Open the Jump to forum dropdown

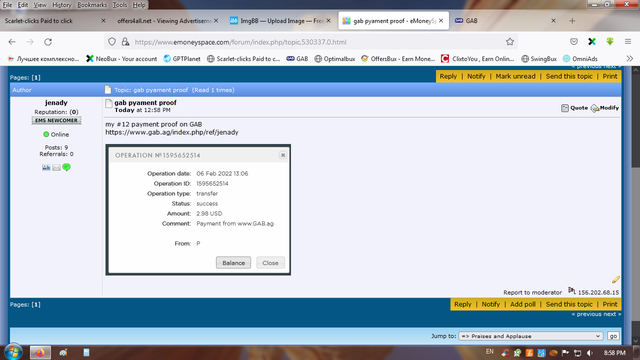(x=531, y=336)
